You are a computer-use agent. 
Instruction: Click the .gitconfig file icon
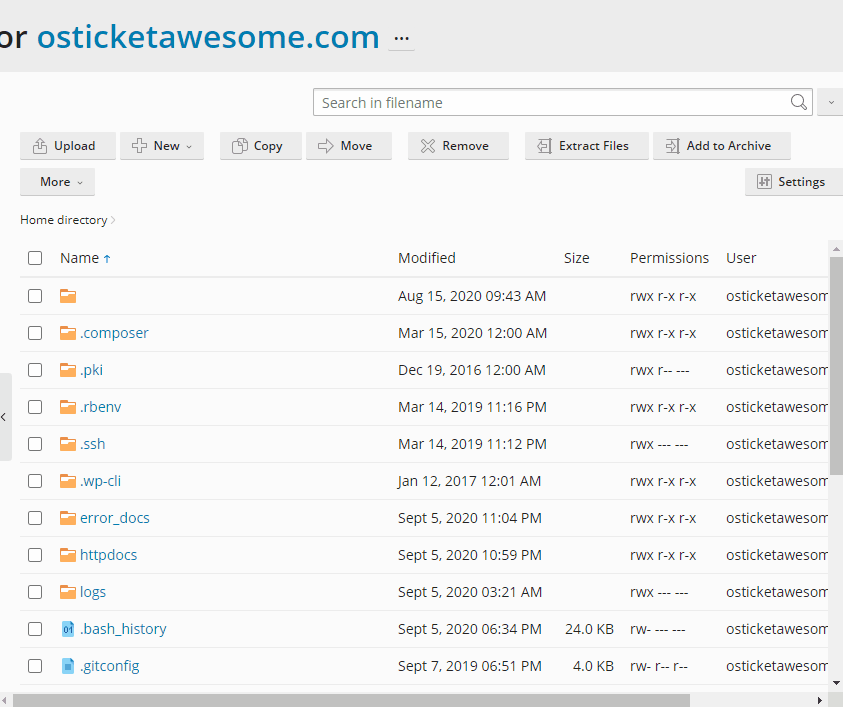pos(68,666)
